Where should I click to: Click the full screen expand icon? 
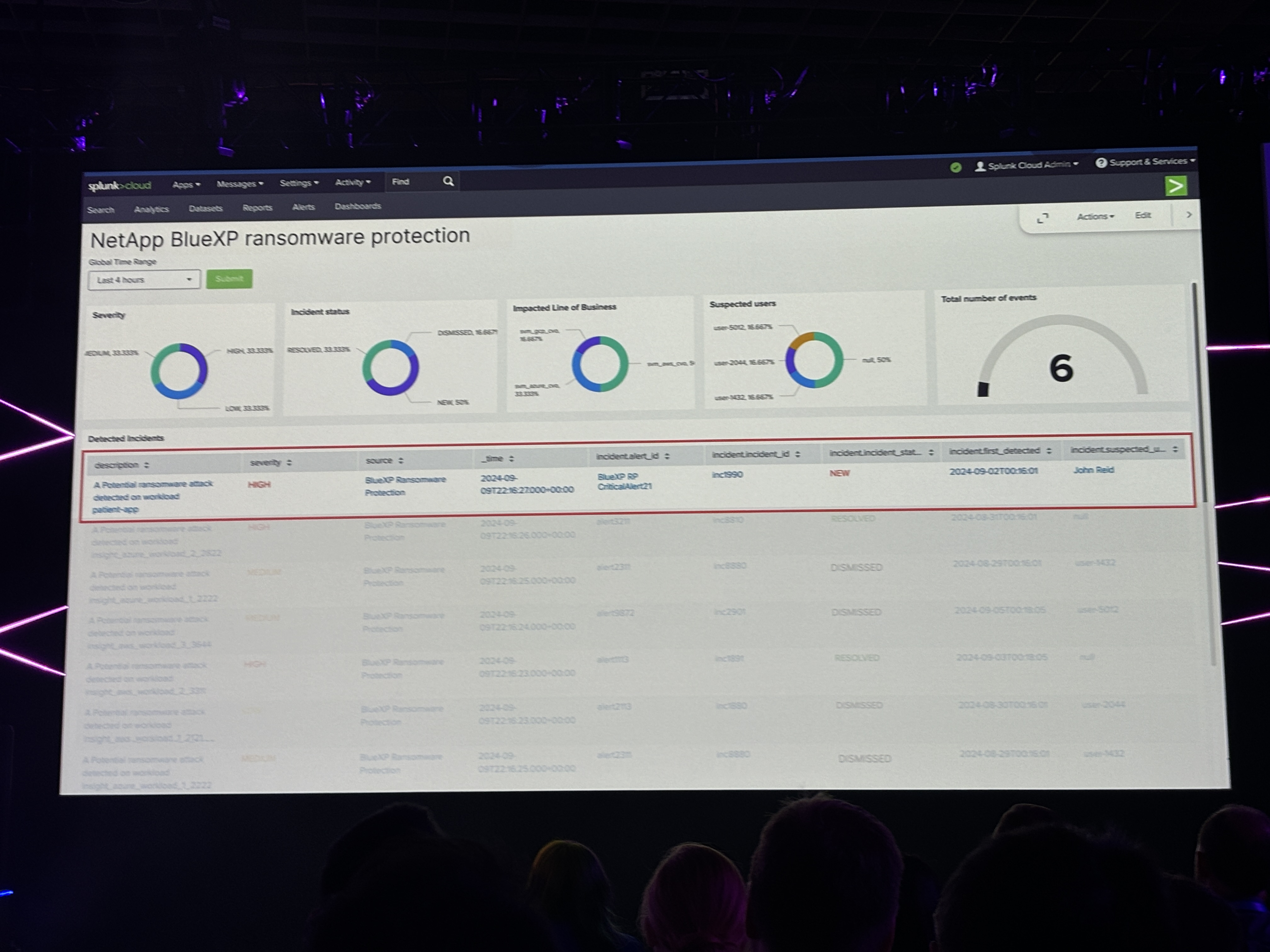[1043, 218]
